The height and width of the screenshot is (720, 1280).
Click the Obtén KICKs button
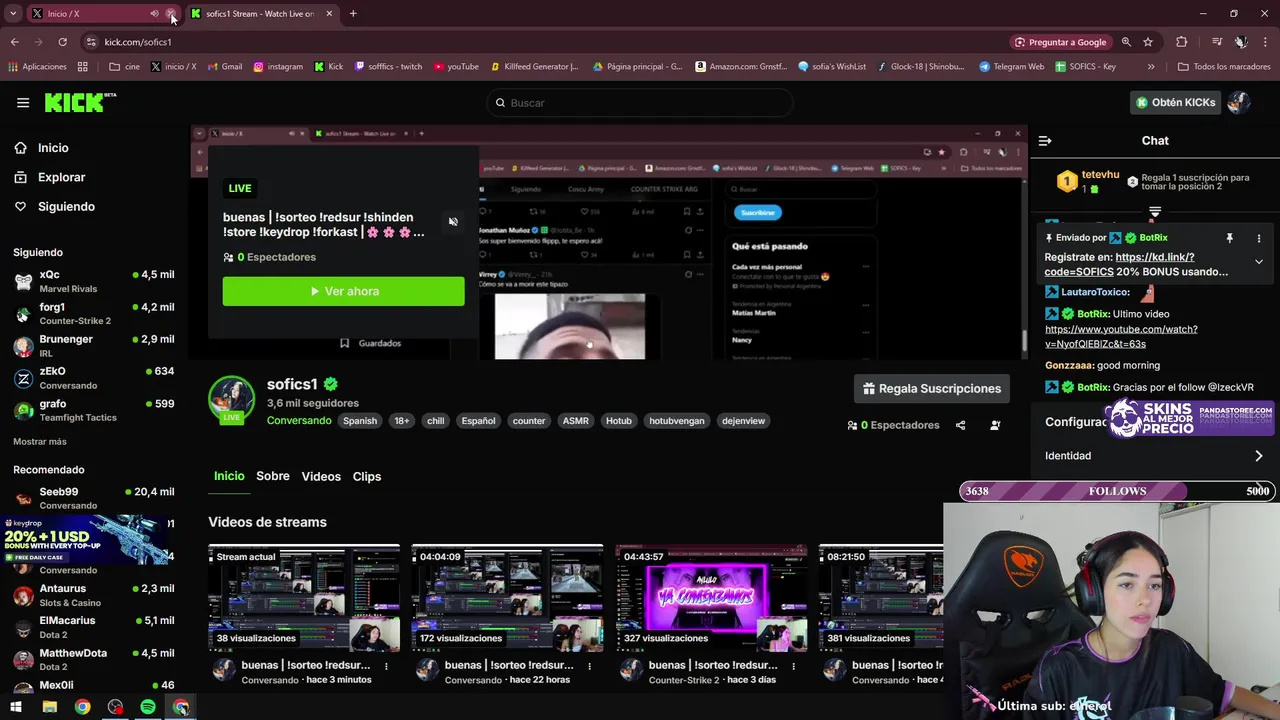pyautogui.click(x=1176, y=102)
